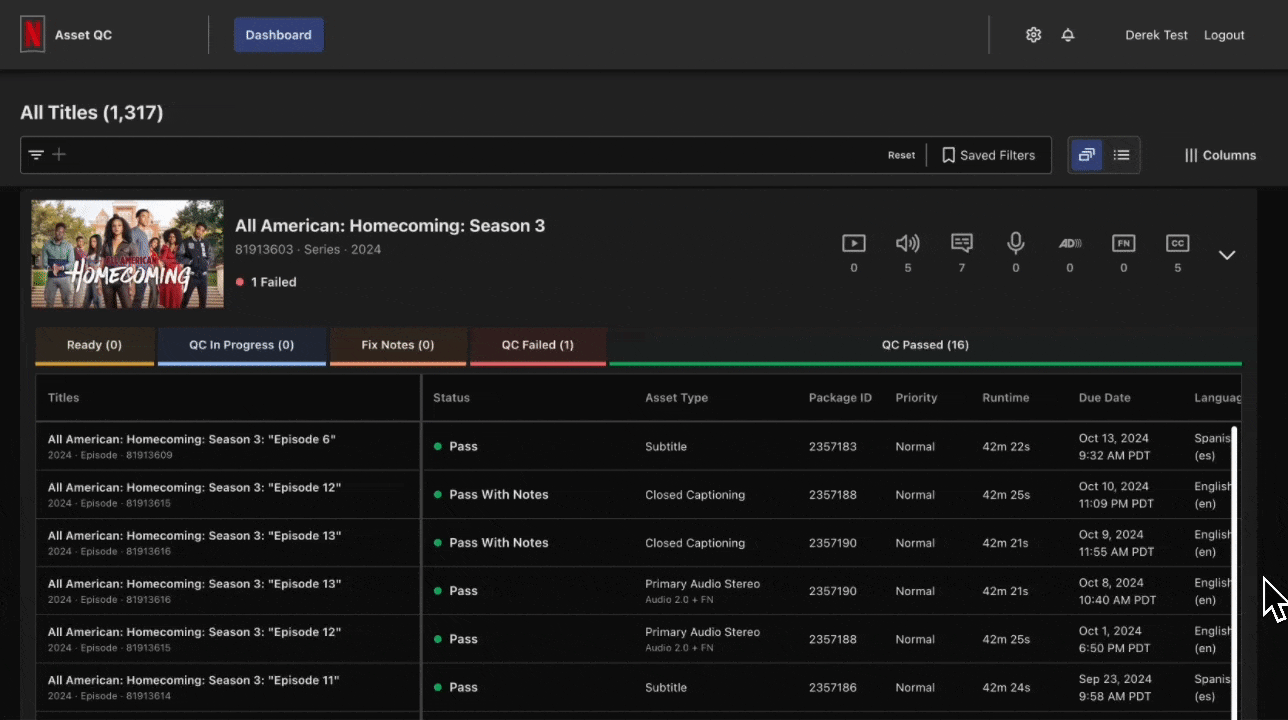Select the Fix Notes (0) tab
Viewport: 1288px width, 720px height.
[398, 345]
